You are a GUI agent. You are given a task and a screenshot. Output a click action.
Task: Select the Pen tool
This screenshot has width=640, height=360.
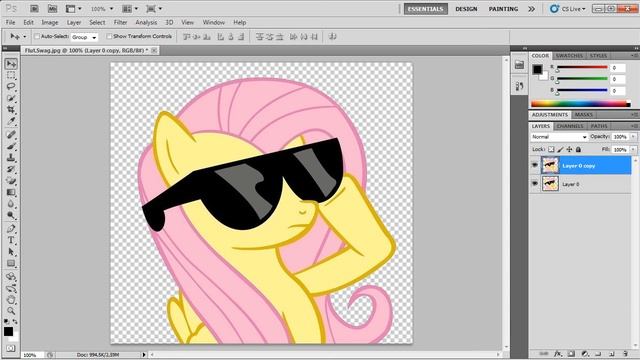[11, 229]
